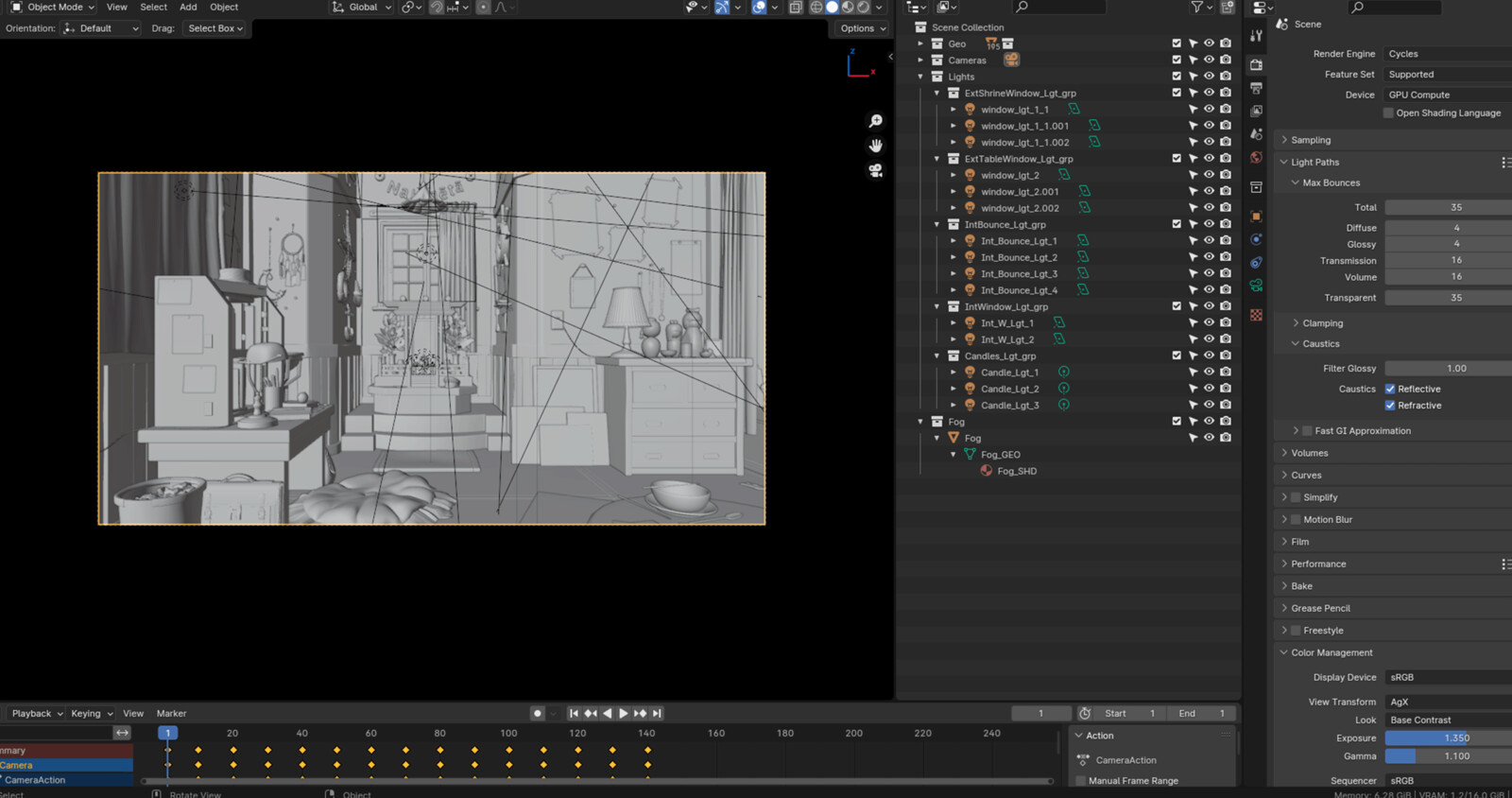Open the View Layer properties tab icon
Screen dimensions: 1512x798
1256,112
